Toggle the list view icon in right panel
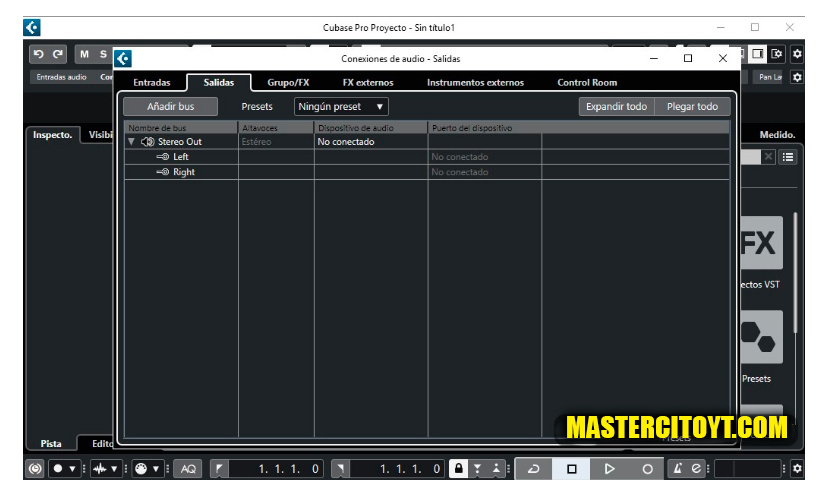828x496 pixels. (788, 157)
